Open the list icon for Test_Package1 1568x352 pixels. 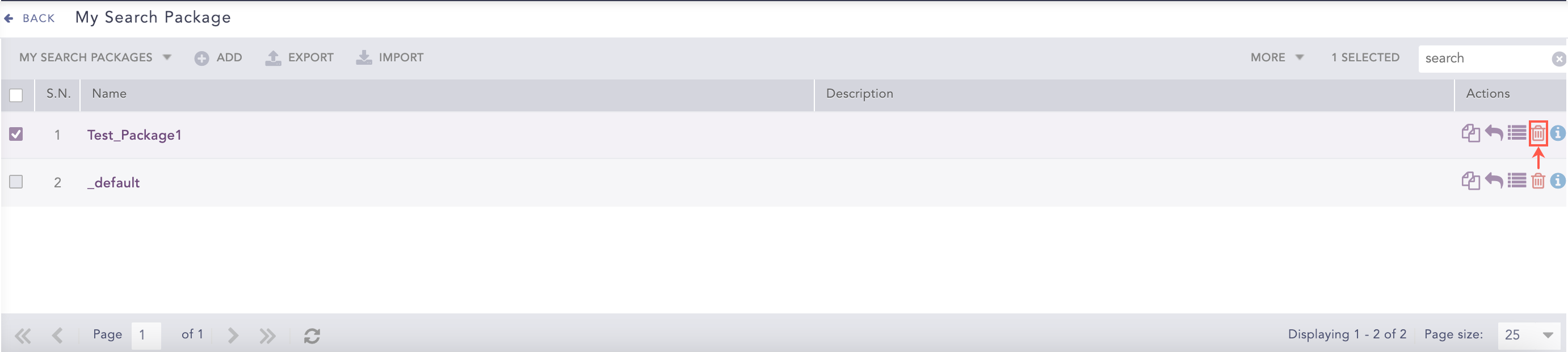[x=1516, y=133]
